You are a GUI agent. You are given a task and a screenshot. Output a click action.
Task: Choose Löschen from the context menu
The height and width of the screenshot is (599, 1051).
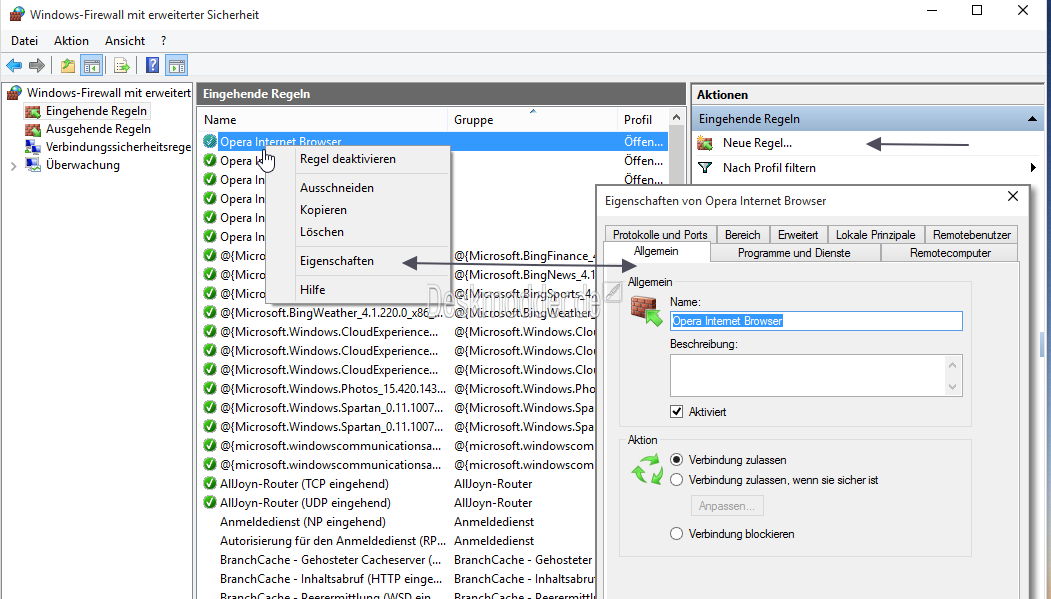(322, 232)
